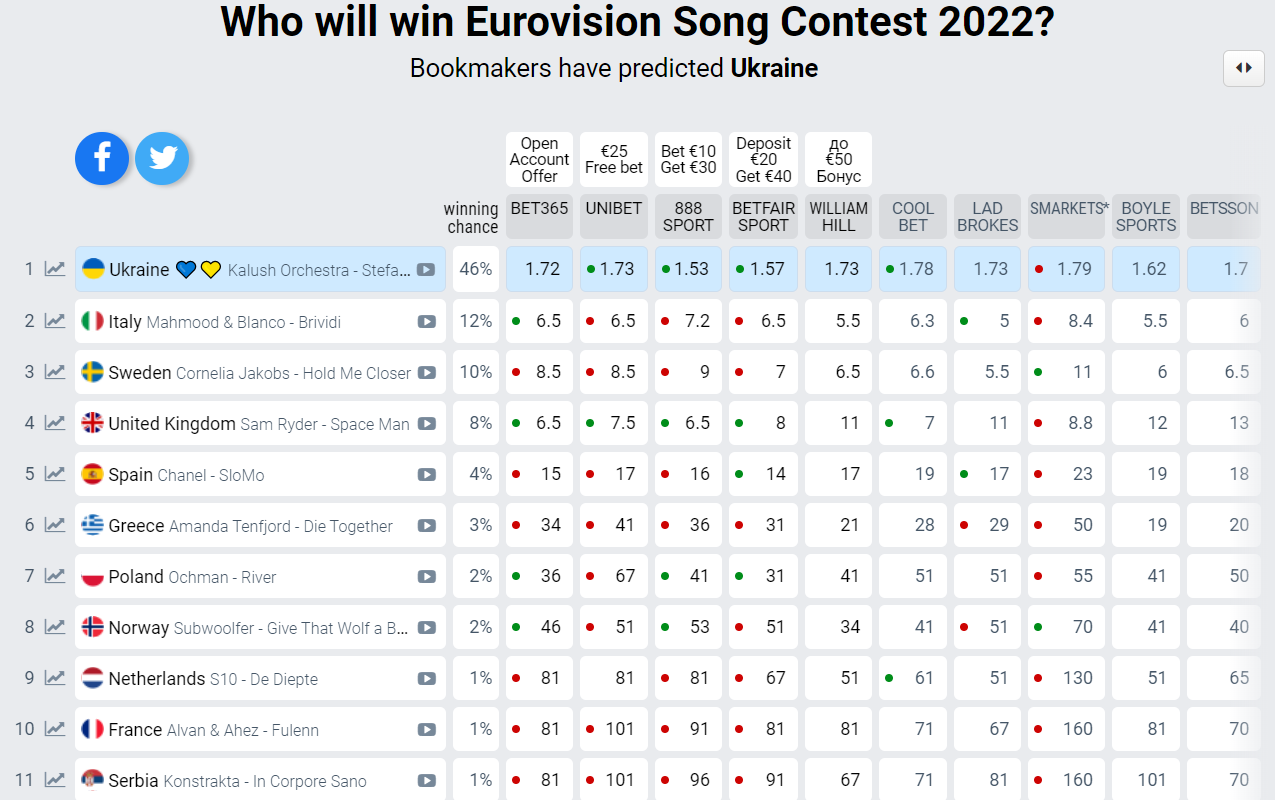1275x800 pixels.
Task: Show the odds trend graph for Spain
Action: (x=55, y=474)
